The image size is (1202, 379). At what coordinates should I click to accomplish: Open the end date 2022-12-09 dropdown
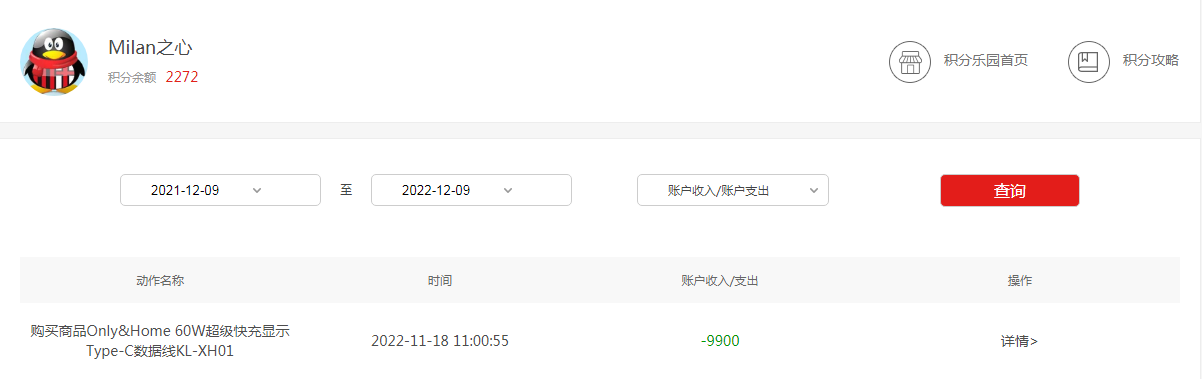[x=471, y=190]
